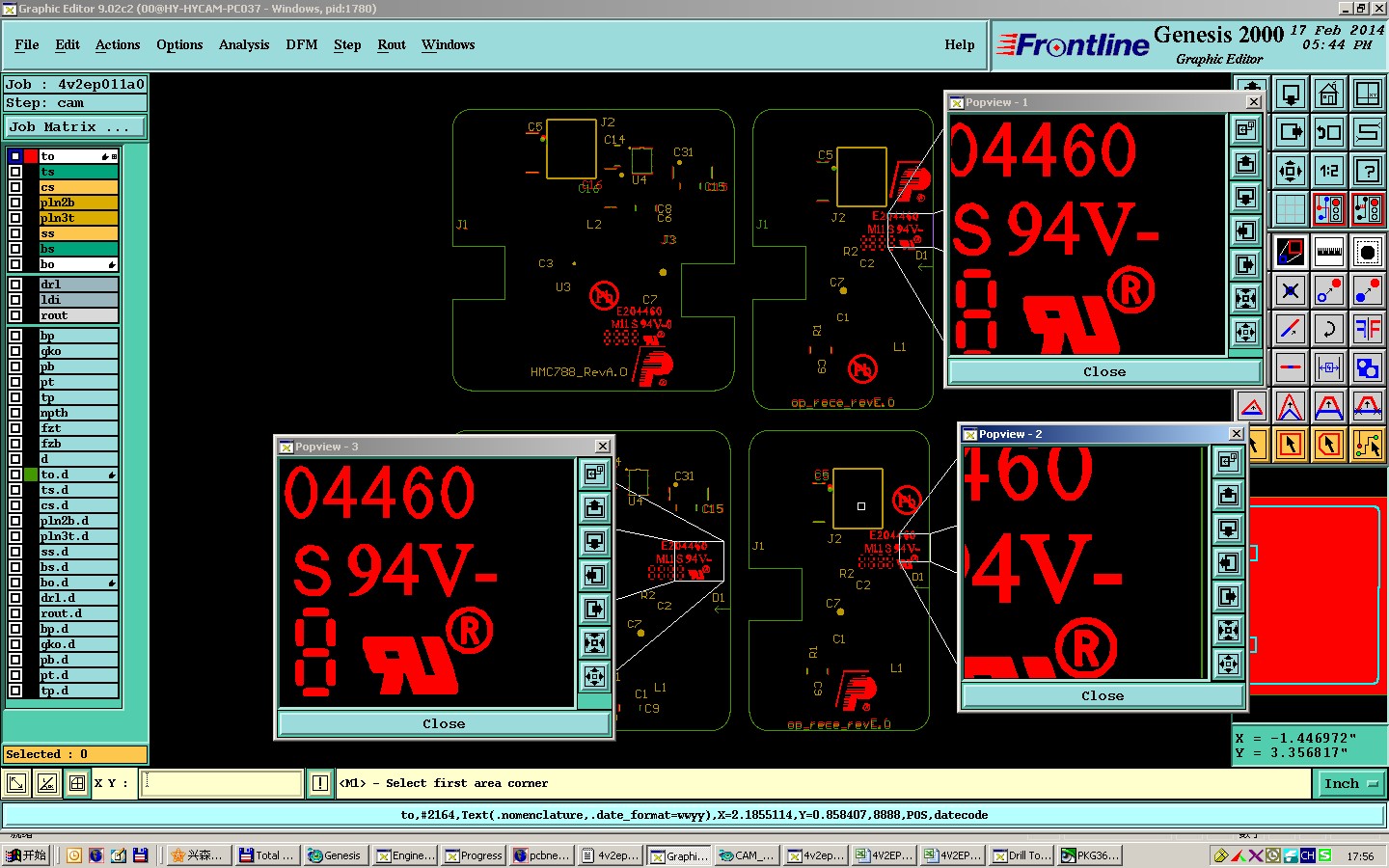Open the Job Matrix ... selector
Screen dimensions: 1389x868
pyautogui.click(x=75, y=126)
